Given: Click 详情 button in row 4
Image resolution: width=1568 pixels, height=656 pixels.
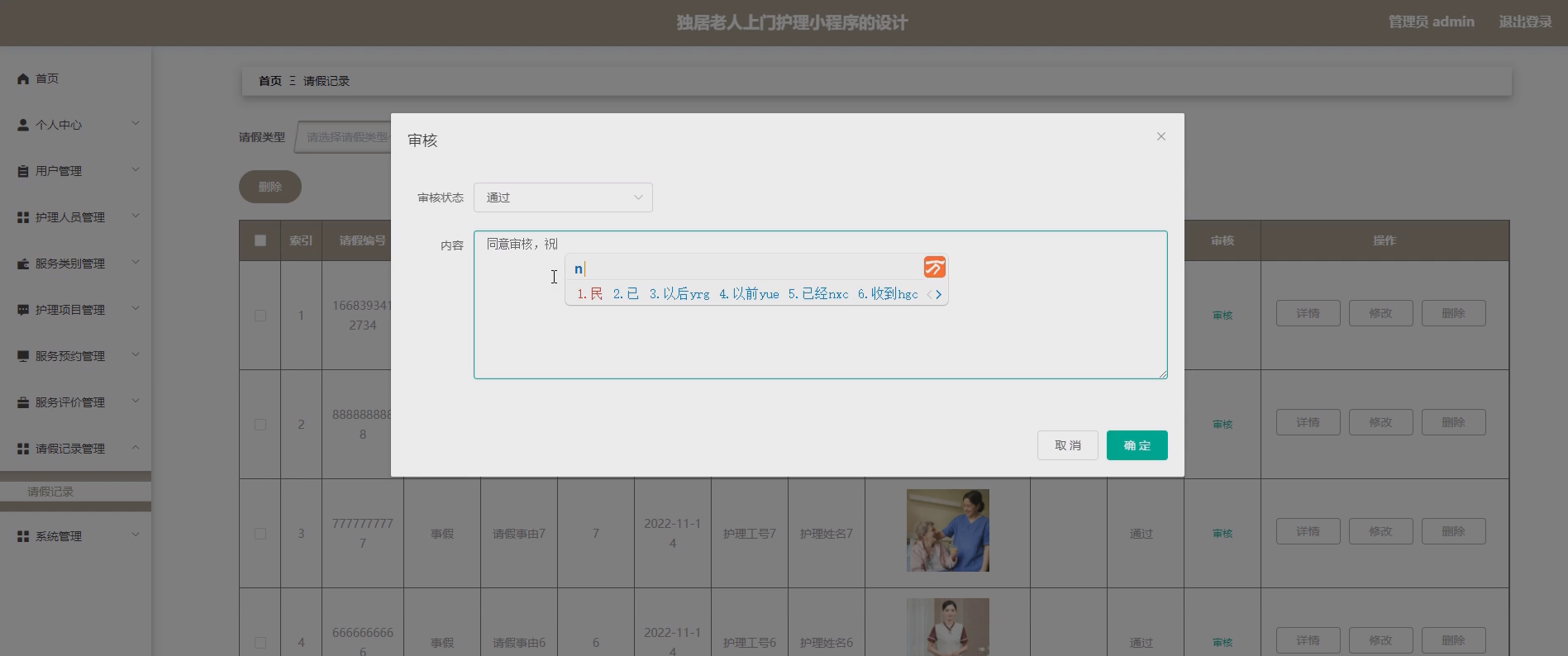Looking at the screenshot, I should coord(1308,640).
